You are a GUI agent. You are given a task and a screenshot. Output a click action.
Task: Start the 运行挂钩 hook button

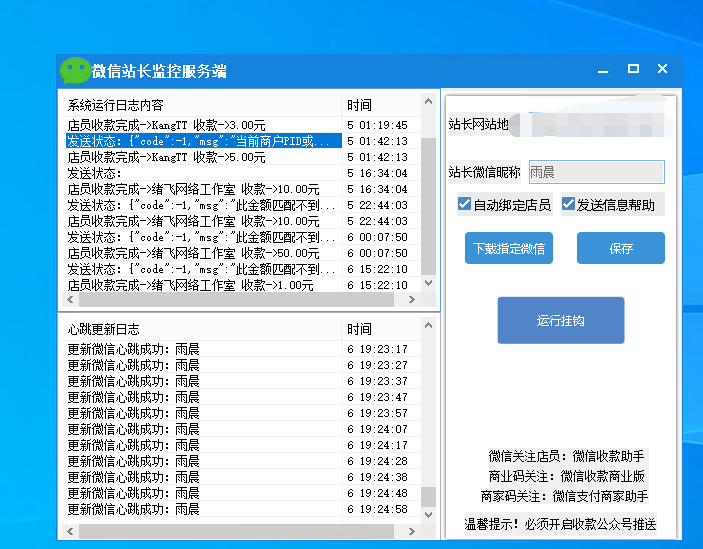560,320
